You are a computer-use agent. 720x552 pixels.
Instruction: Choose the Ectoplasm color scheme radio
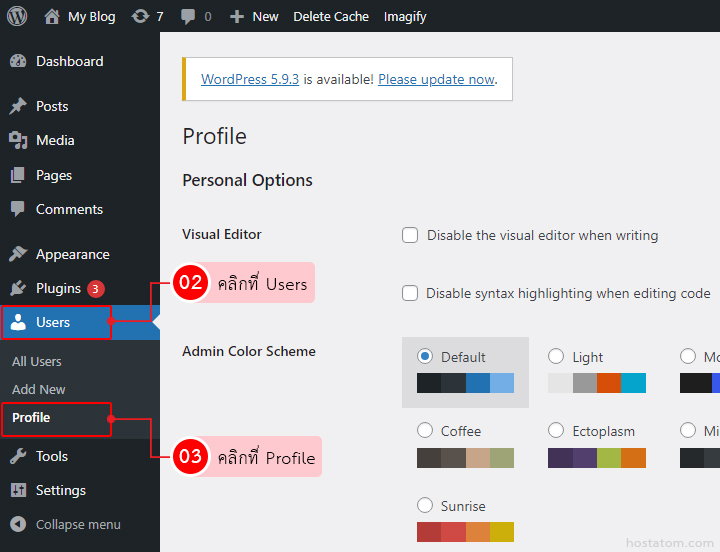click(556, 431)
